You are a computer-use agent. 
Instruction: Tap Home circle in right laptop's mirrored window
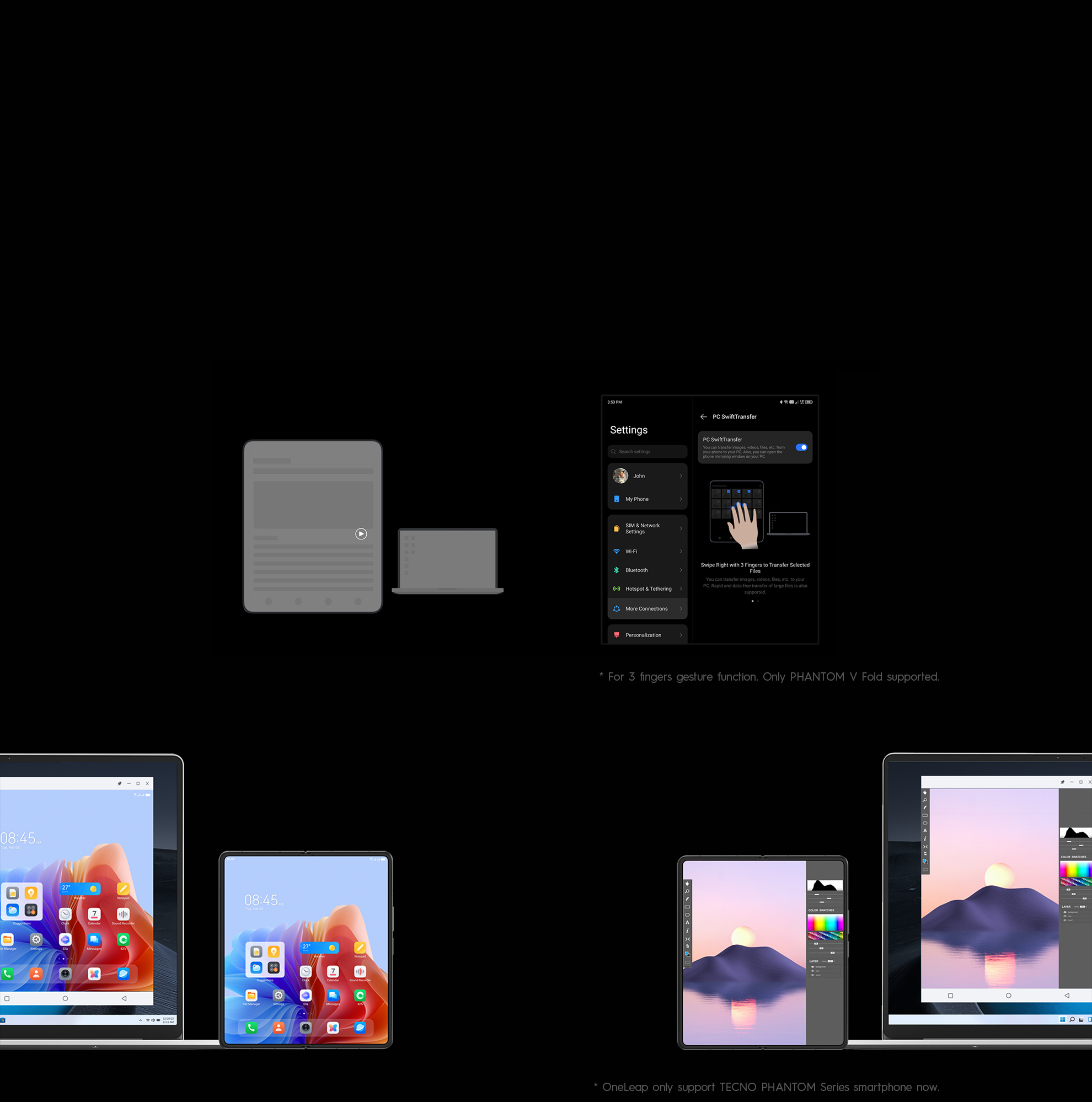click(x=1009, y=996)
